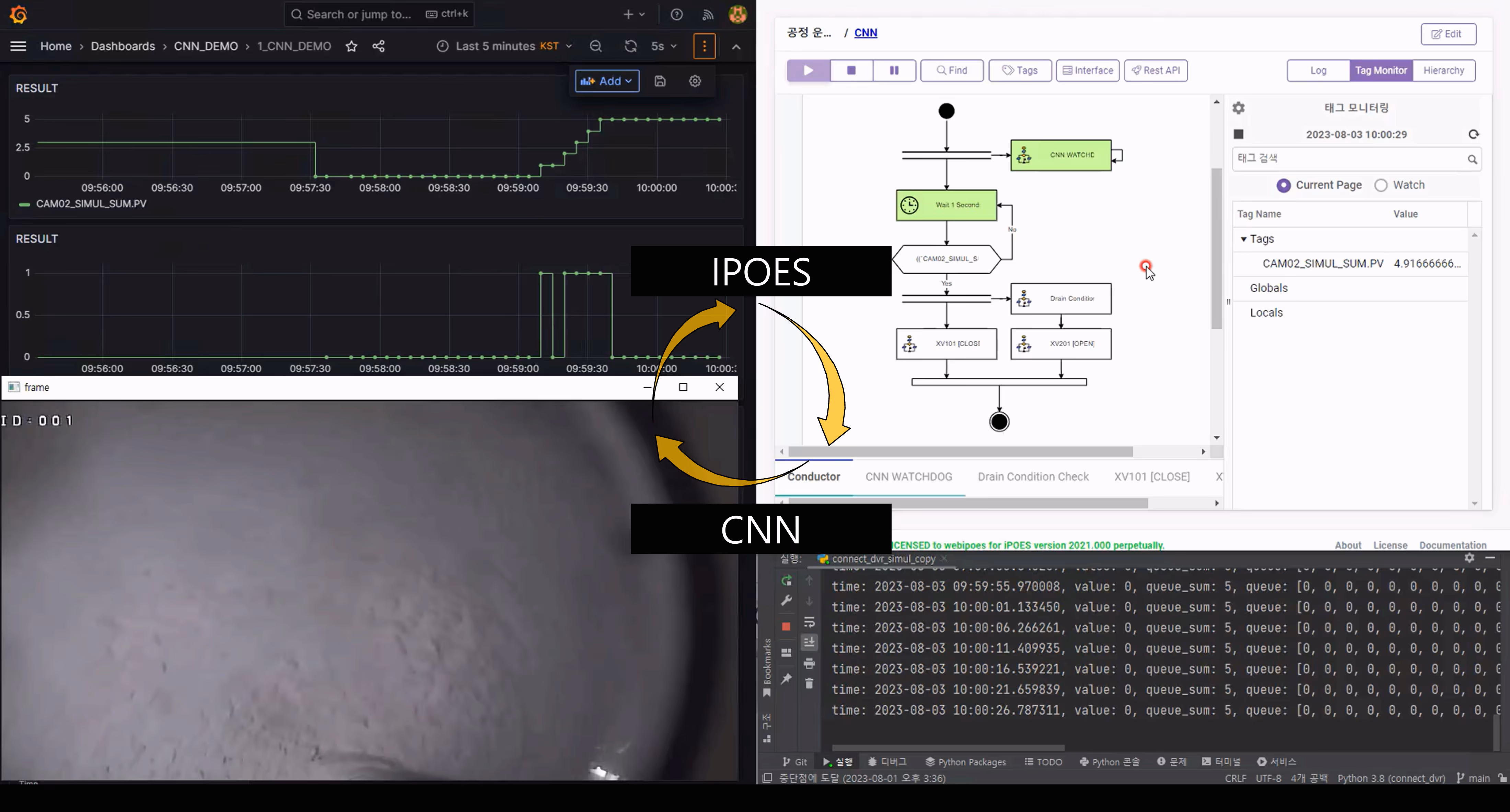Toggle soft-wrap in the PyCharm console

pyautogui.click(x=810, y=622)
